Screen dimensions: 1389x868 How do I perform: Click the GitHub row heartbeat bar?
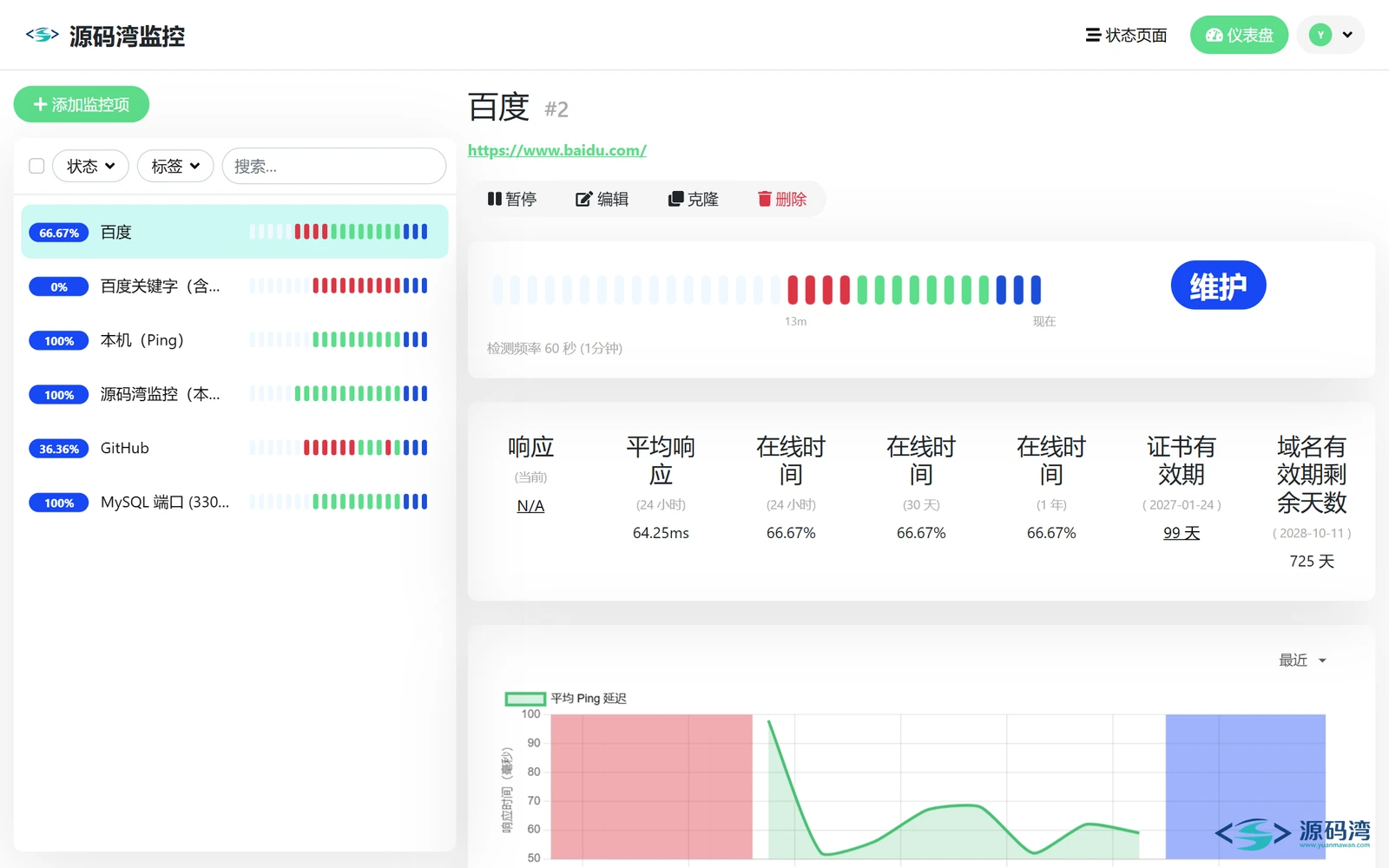[x=339, y=448]
